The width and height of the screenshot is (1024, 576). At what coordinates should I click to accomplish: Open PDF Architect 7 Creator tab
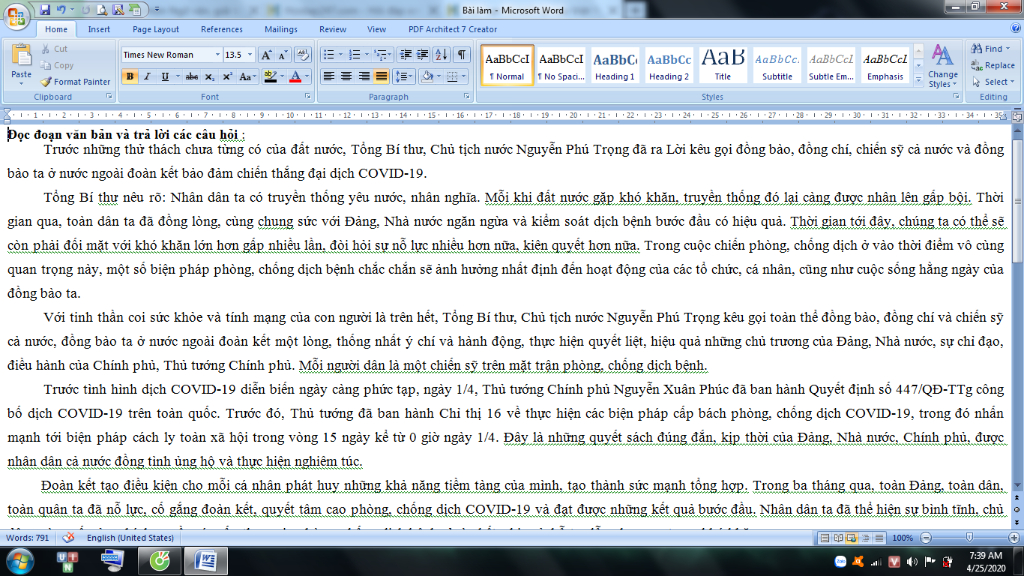pos(453,29)
